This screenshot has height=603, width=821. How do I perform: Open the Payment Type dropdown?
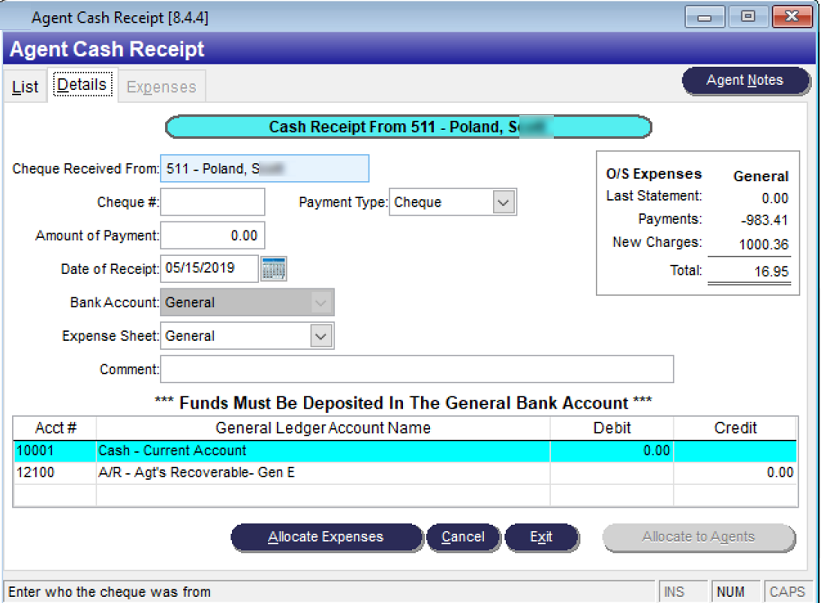click(505, 202)
